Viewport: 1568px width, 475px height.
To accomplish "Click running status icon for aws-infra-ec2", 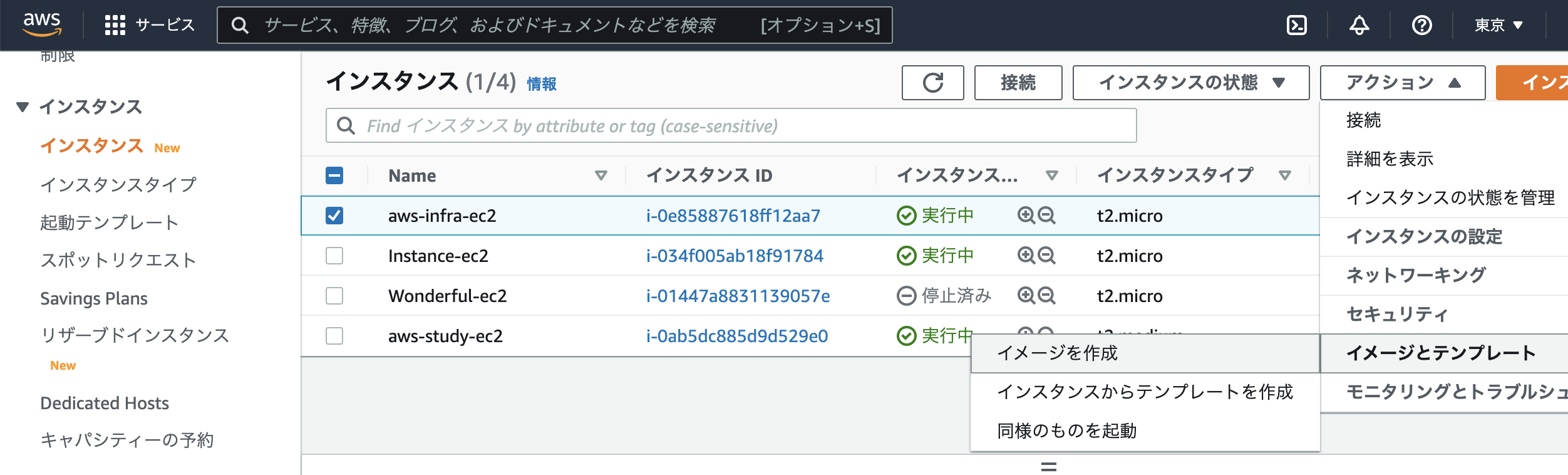I will (x=906, y=216).
